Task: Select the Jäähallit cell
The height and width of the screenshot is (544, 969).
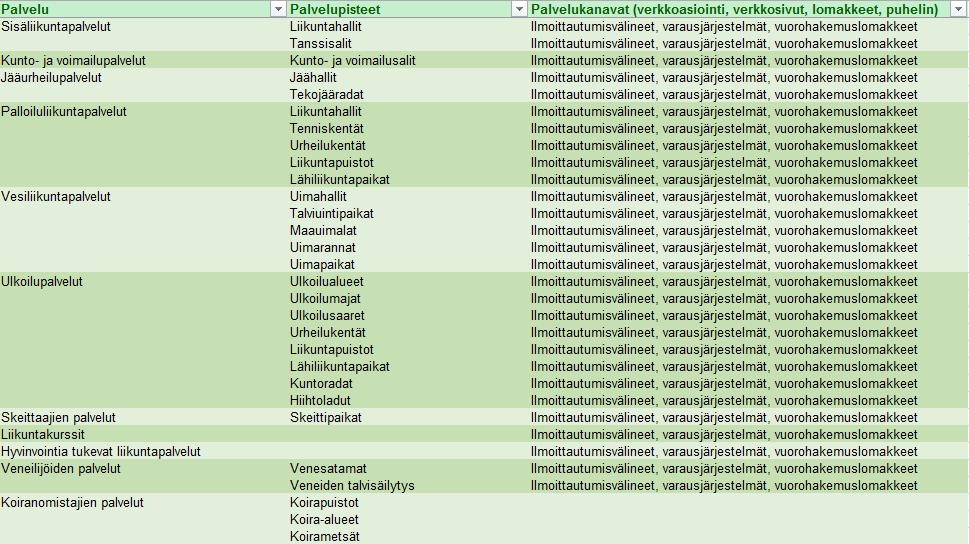Action: (408, 77)
